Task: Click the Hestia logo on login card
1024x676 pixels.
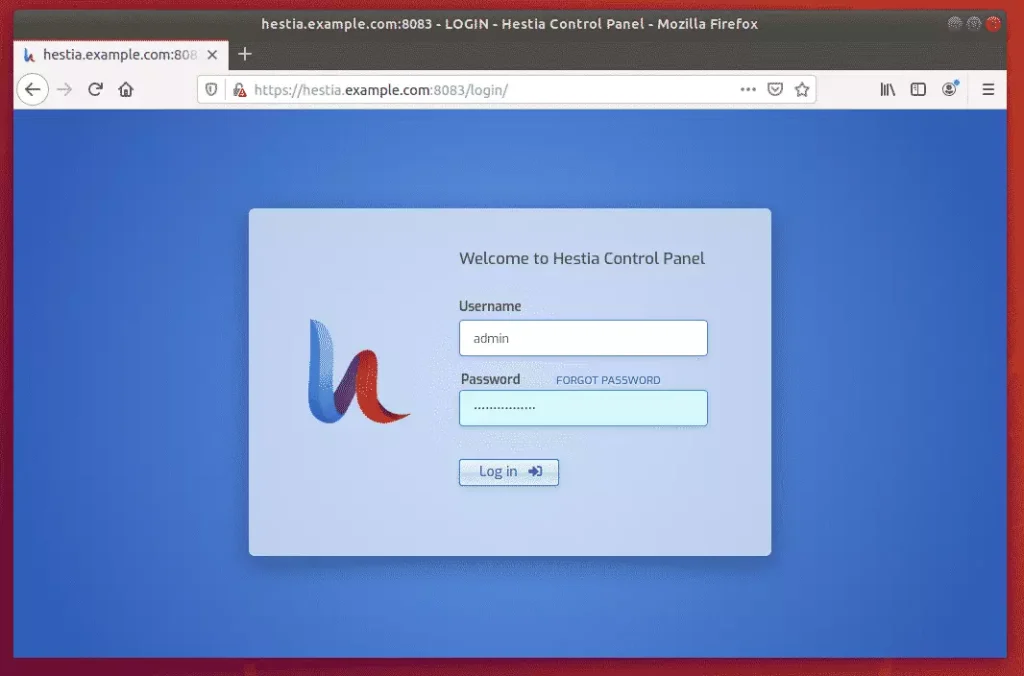Action: point(358,371)
